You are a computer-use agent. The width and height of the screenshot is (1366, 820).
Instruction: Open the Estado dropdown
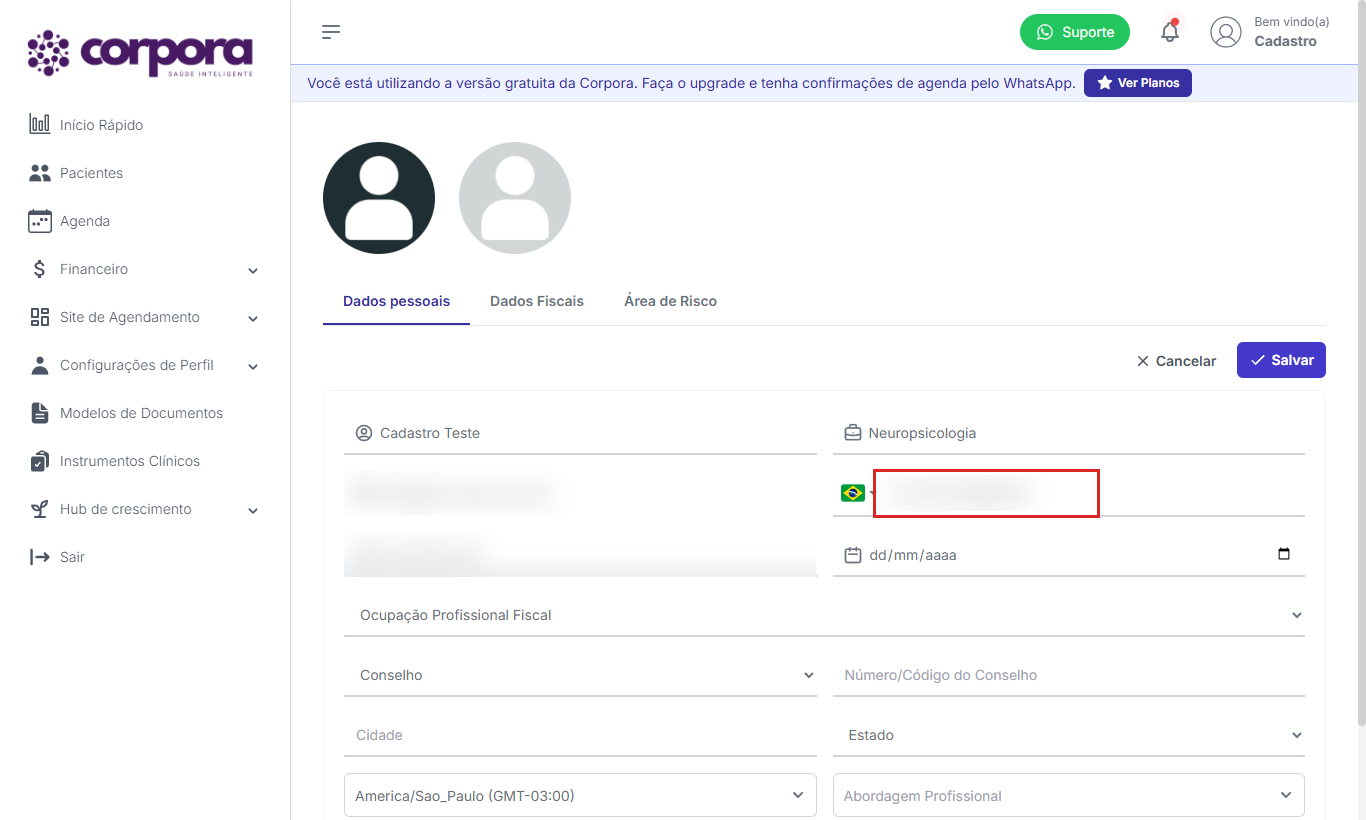(1069, 735)
